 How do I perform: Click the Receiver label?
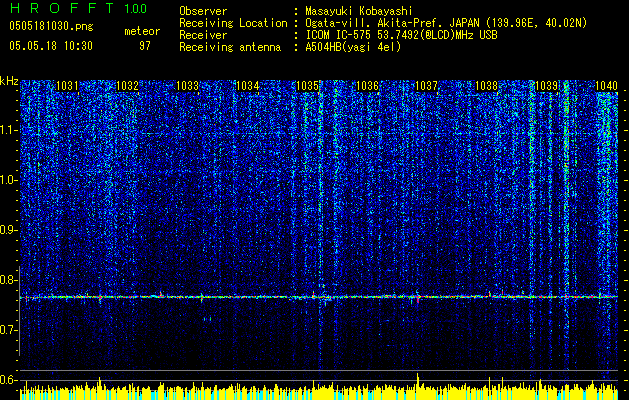[x=203, y=35]
